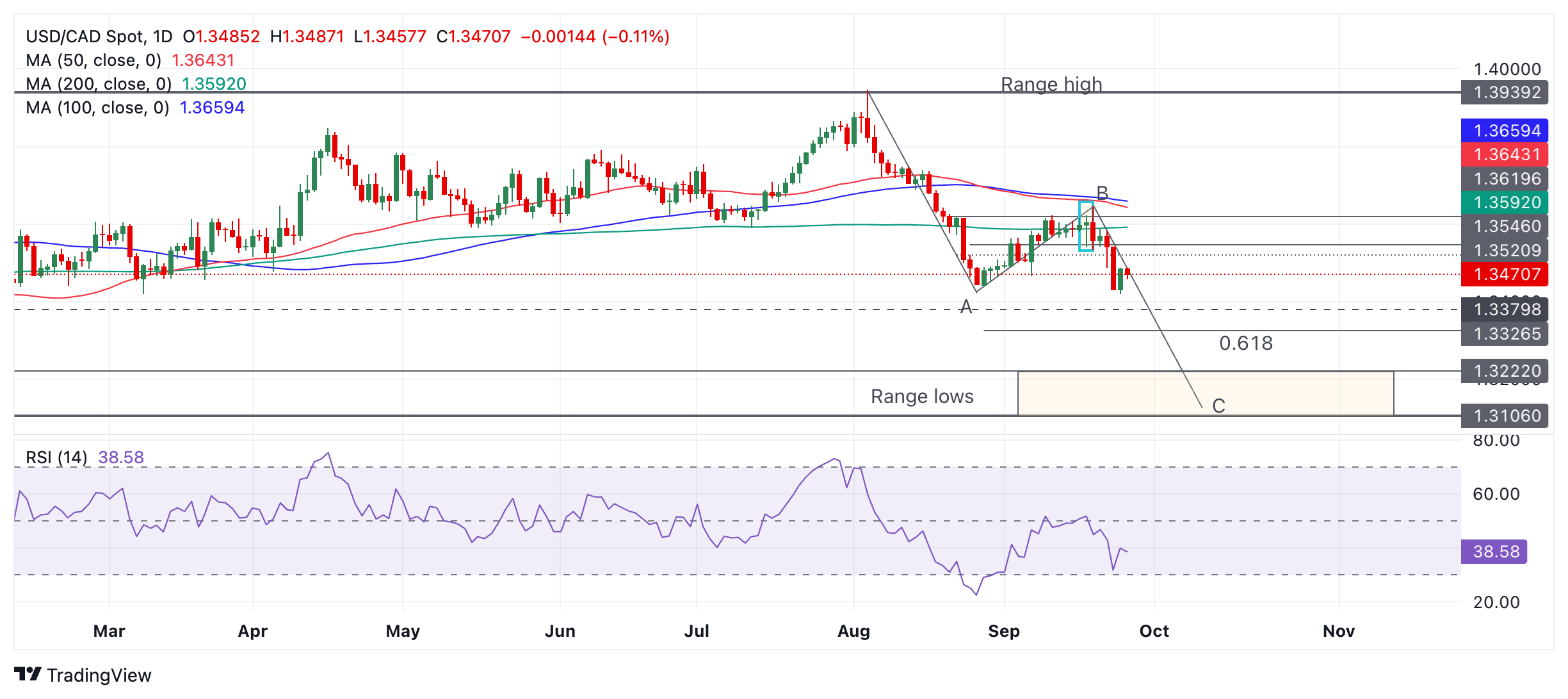Click the cyan highlighted candle rectangle
The width and height of the screenshot is (1568, 699).
pos(1086,226)
